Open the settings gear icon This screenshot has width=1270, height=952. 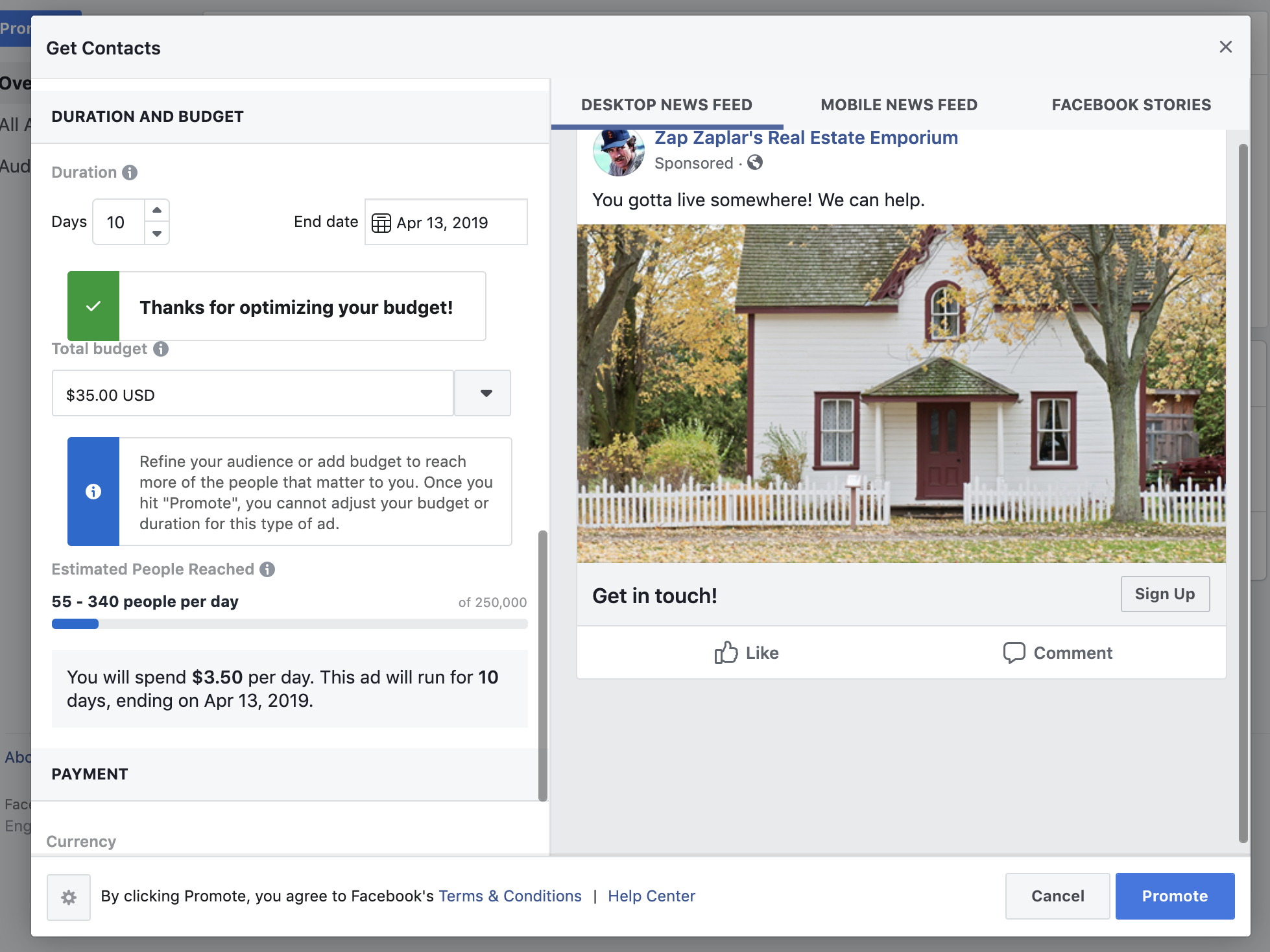click(x=69, y=898)
